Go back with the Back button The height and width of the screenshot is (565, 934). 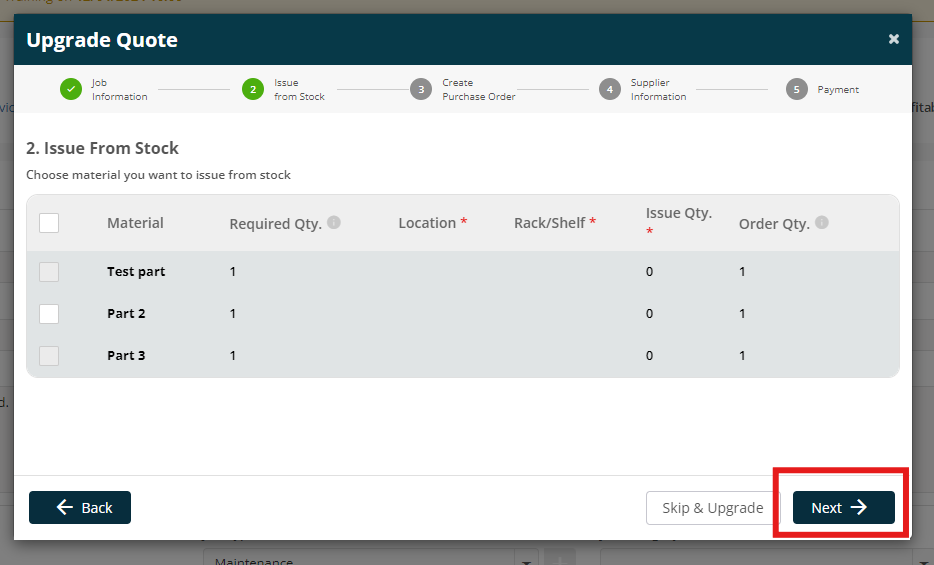(x=80, y=507)
